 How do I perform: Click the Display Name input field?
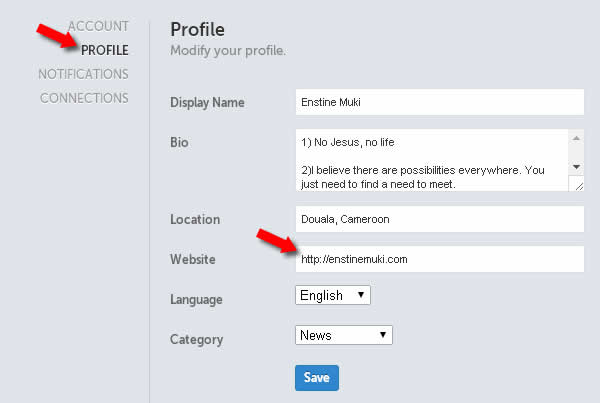pos(440,102)
